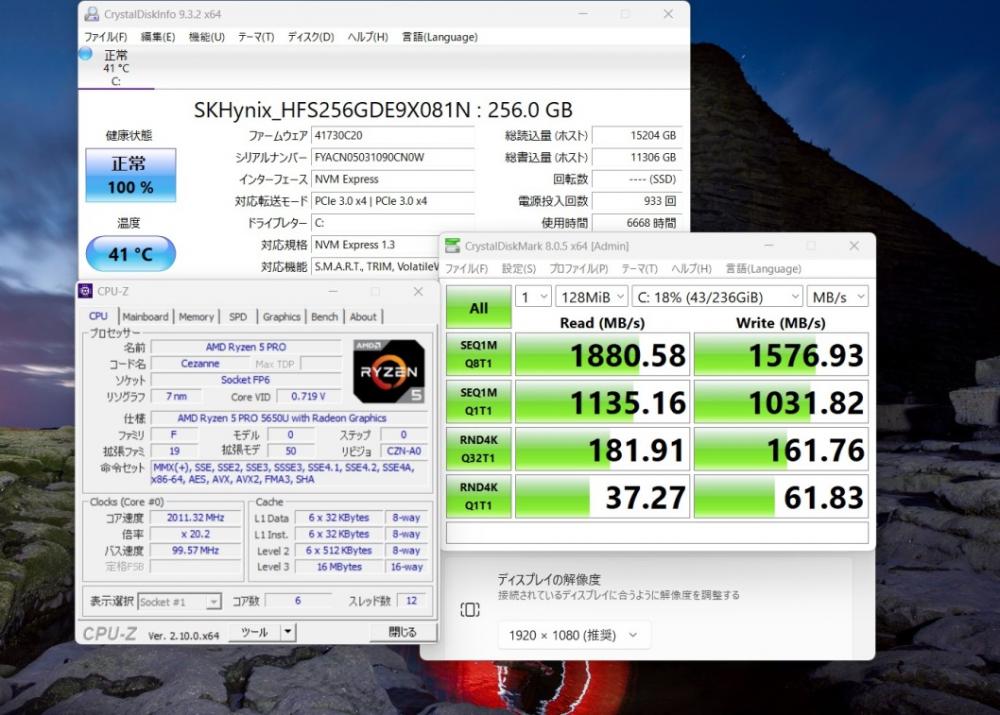This screenshot has width=1000, height=715.
Task: Open the ディスク(D) menu
Action: [311, 37]
